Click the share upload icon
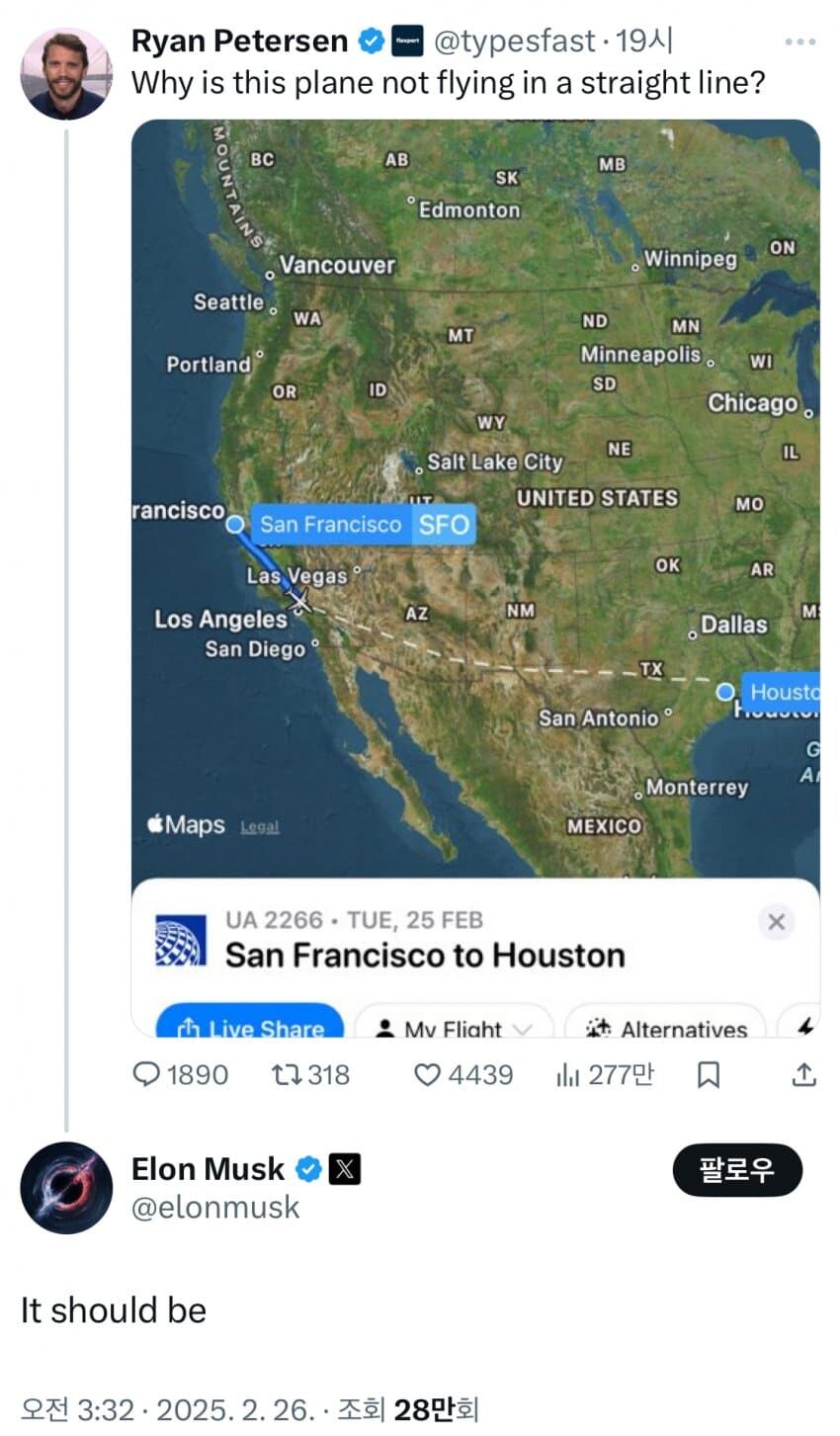 click(x=804, y=1074)
